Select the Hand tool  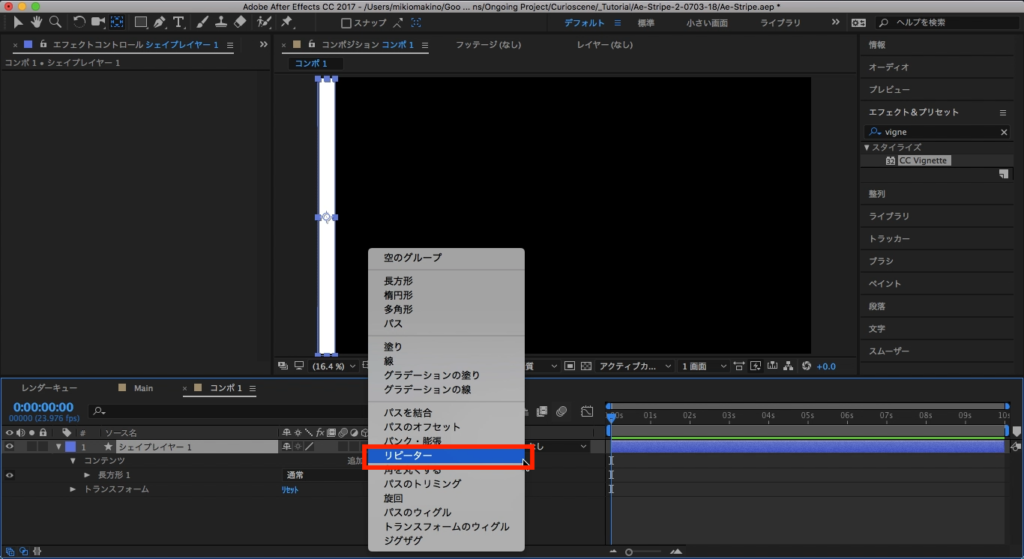point(37,21)
